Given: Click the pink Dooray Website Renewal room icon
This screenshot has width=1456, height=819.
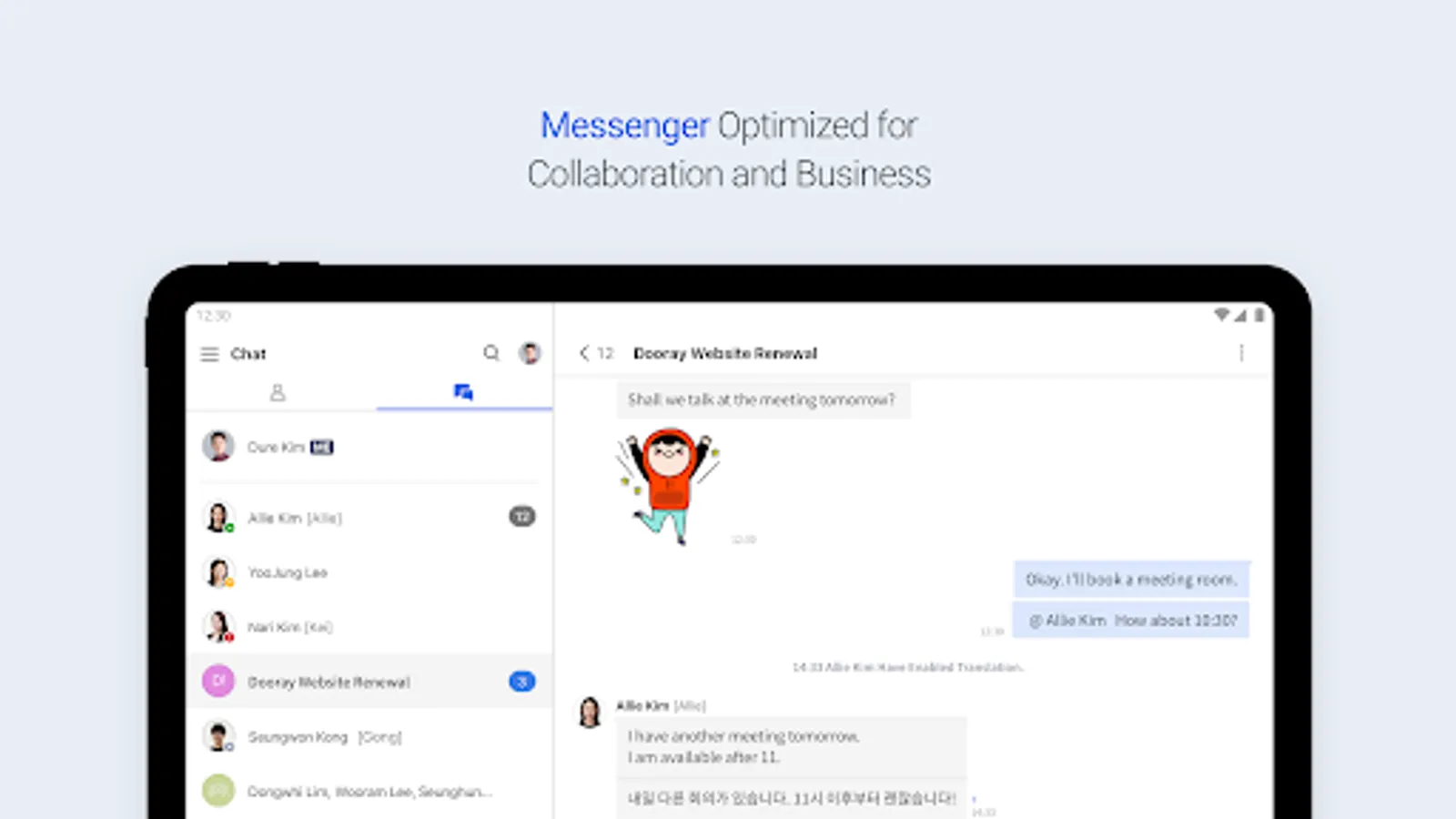Looking at the screenshot, I should pos(218,682).
